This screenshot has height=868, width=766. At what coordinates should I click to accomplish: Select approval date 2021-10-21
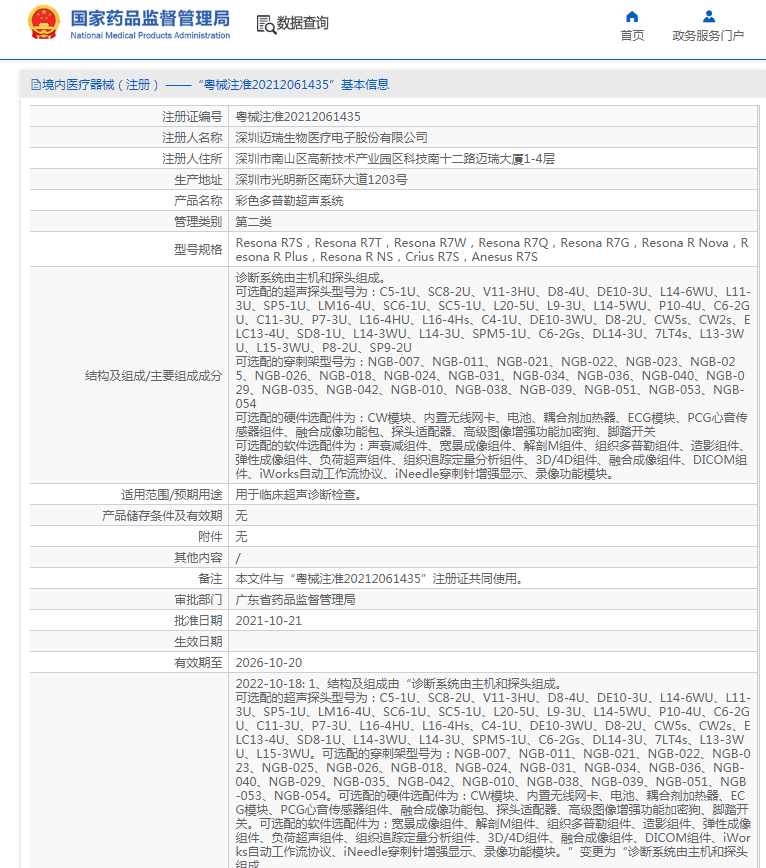point(269,621)
